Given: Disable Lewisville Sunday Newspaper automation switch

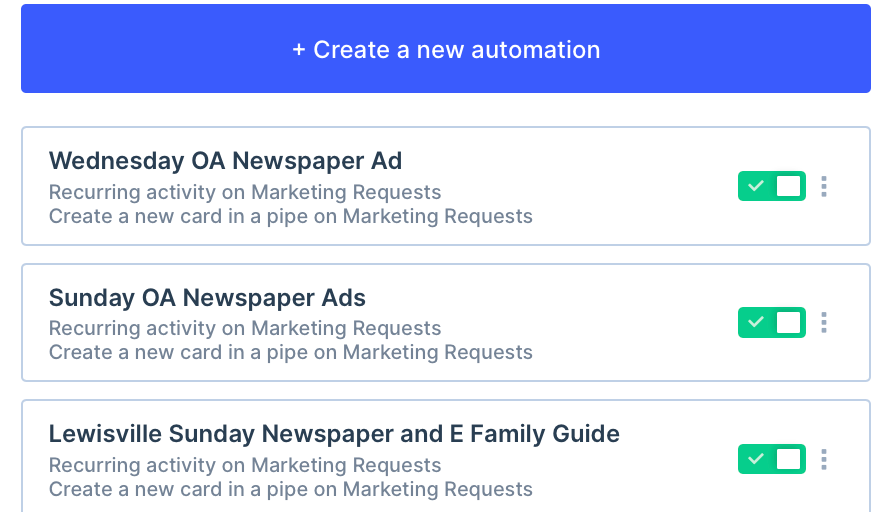Looking at the screenshot, I should click(x=771, y=459).
